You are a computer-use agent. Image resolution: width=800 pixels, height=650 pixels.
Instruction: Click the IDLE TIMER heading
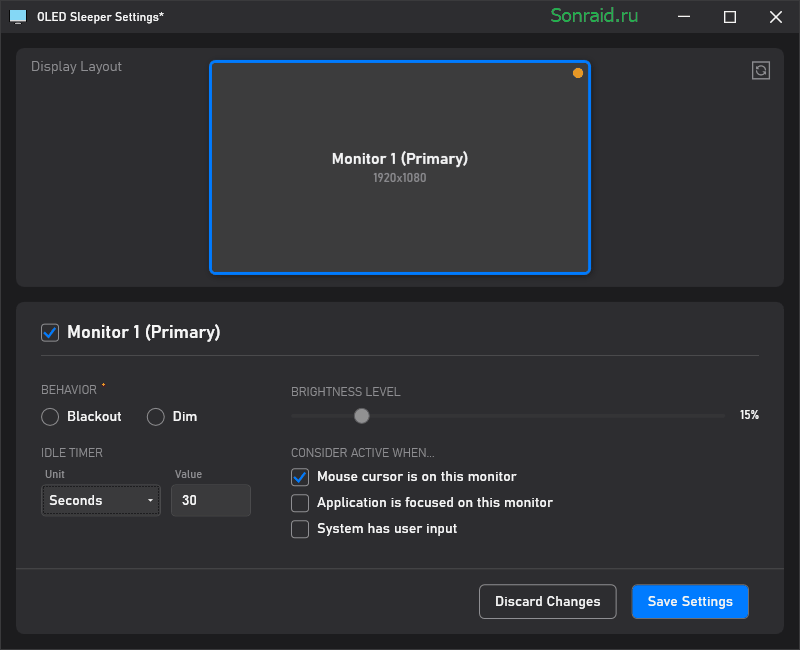(72, 453)
